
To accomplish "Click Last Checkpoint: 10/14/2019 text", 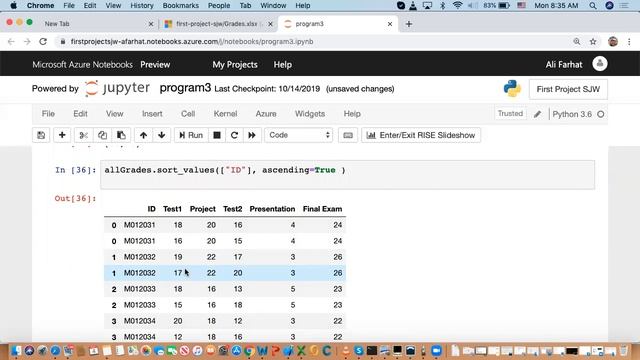I will [x=267, y=89].
